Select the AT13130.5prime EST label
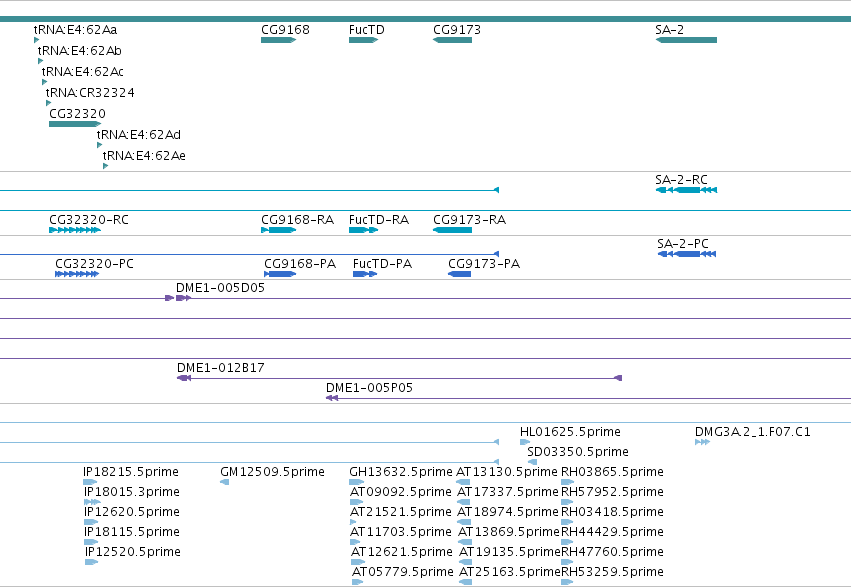851x587 pixels. pyautogui.click(x=507, y=472)
